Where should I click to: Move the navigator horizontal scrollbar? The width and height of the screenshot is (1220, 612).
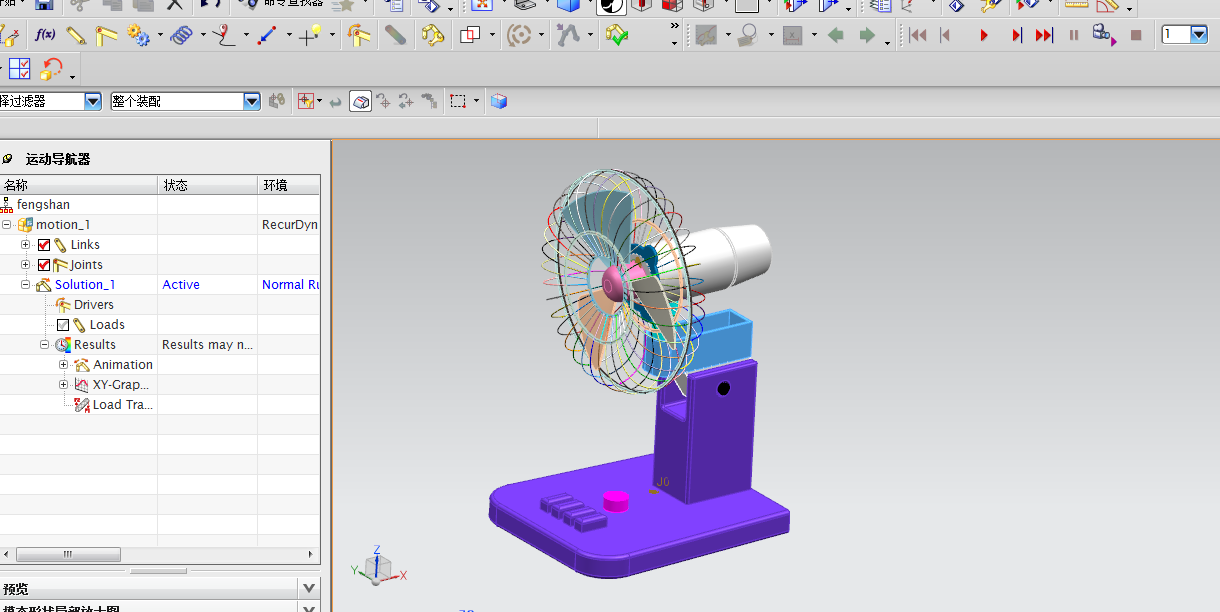coord(68,554)
